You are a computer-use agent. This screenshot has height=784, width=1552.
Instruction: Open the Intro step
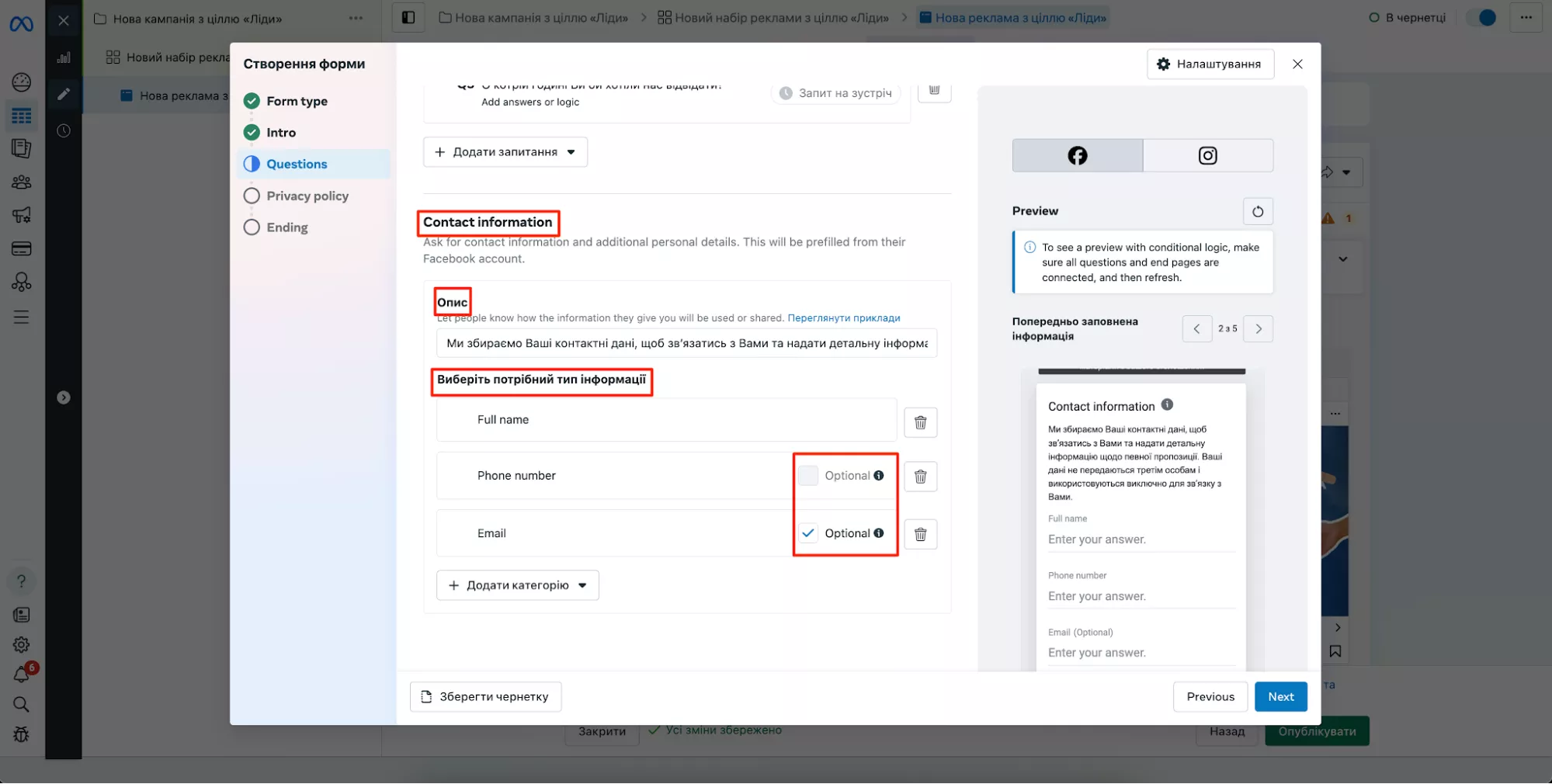click(x=280, y=133)
